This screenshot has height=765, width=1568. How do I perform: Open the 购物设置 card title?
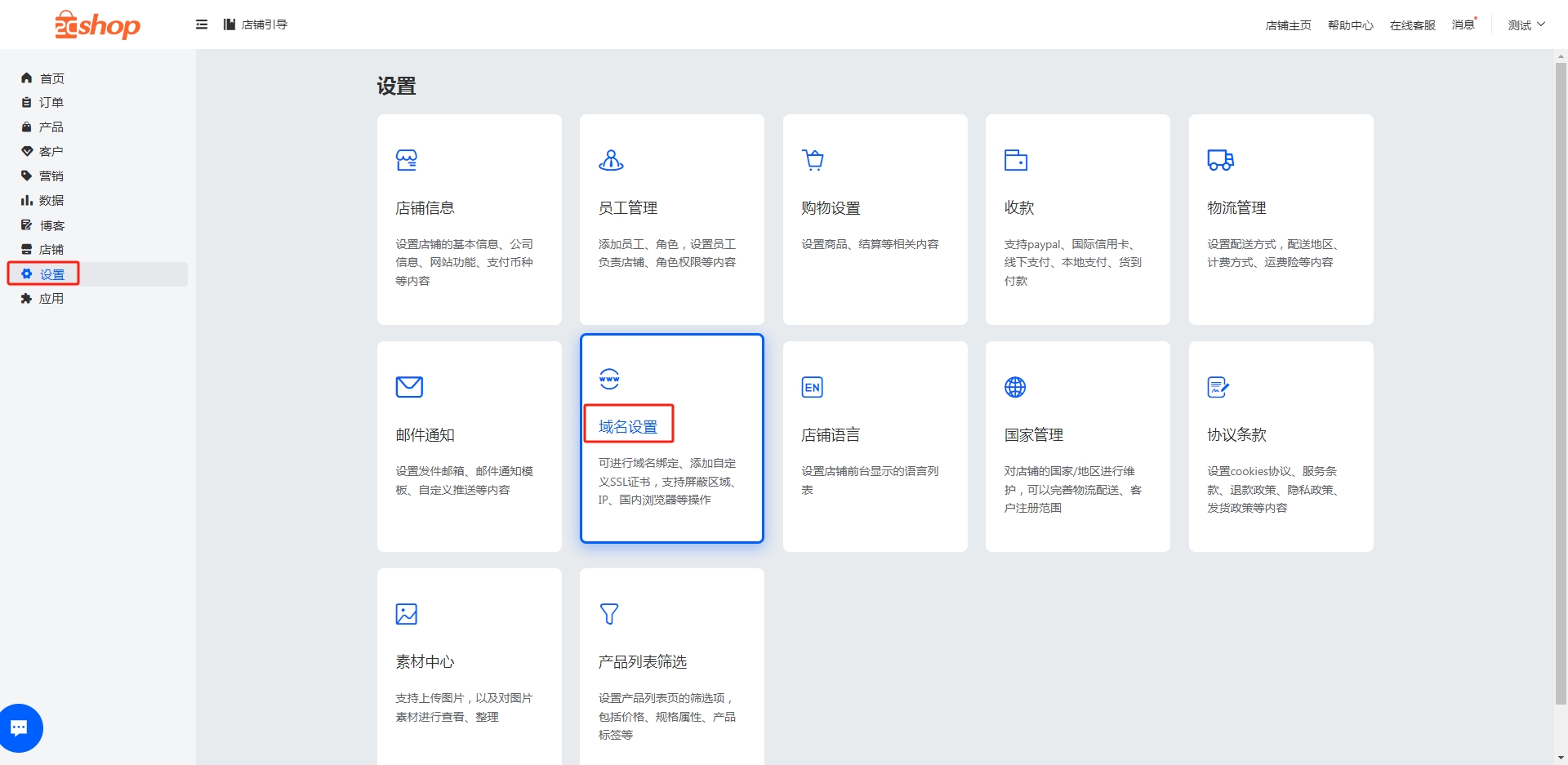[831, 208]
